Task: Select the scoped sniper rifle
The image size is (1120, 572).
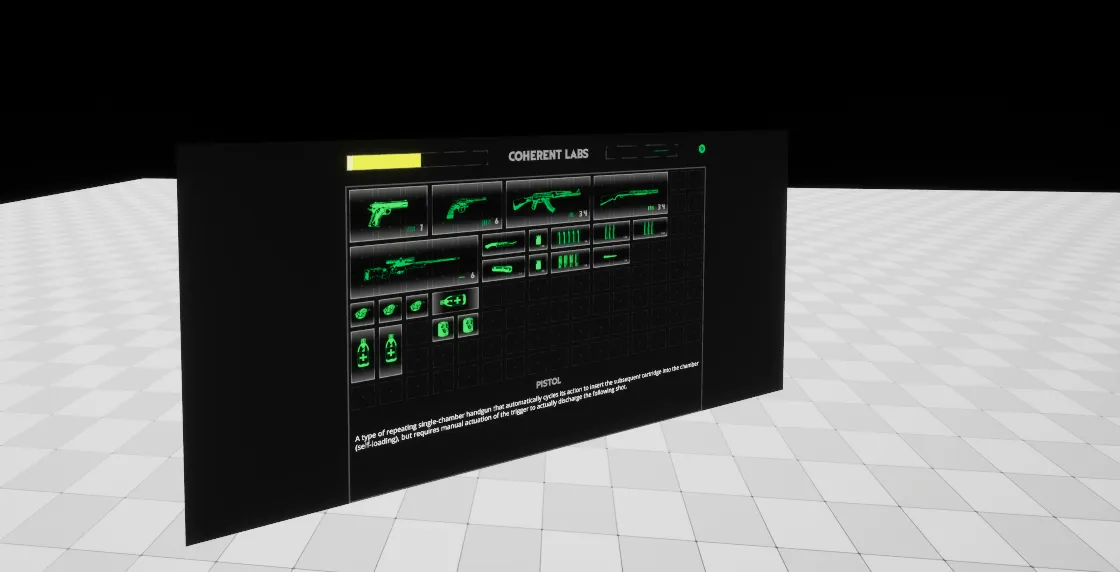Action: pyautogui.click(x=413, y=269)
